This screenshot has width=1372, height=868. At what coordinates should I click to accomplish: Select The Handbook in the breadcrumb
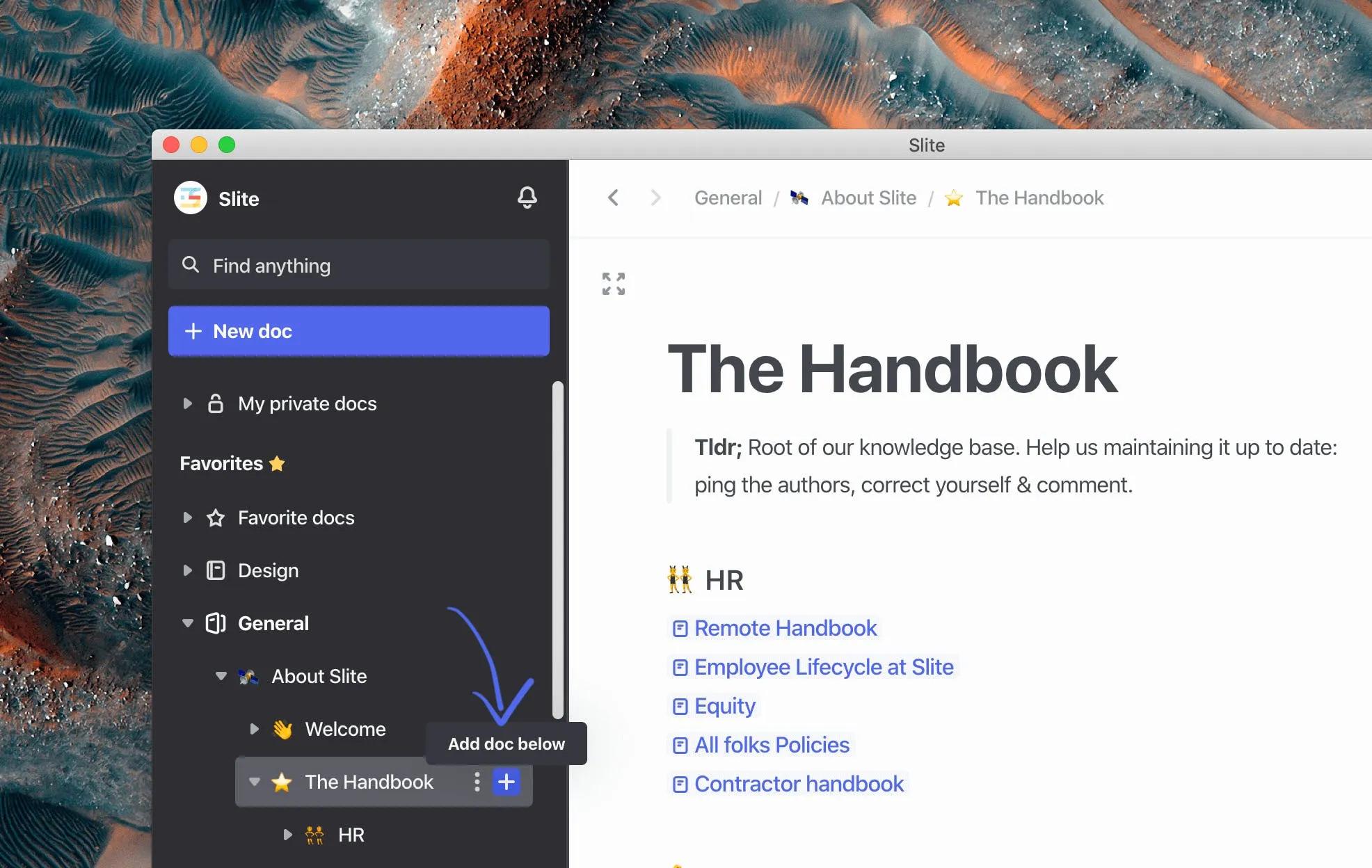[1039, 198]
